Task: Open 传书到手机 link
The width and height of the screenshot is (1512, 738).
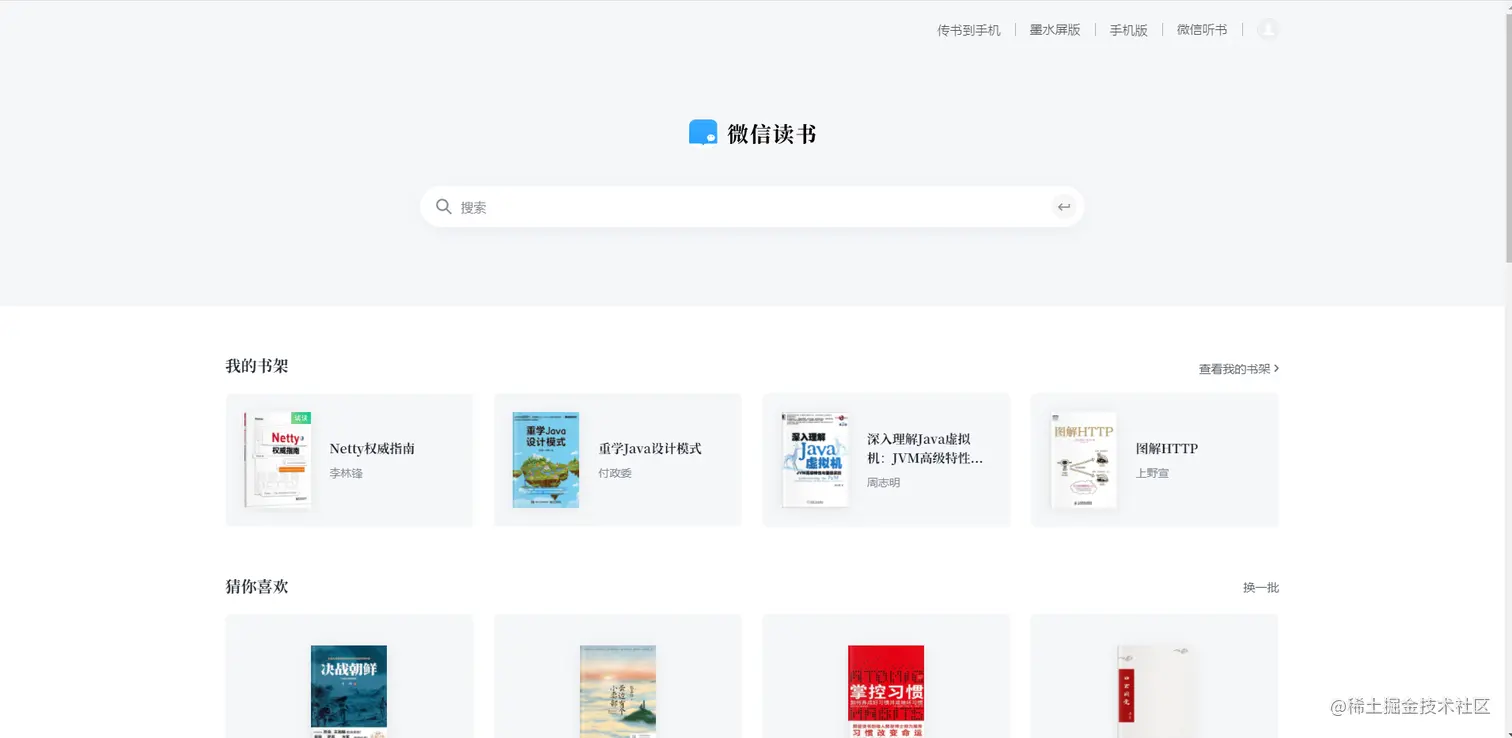Action: click(x=968, y=30)
